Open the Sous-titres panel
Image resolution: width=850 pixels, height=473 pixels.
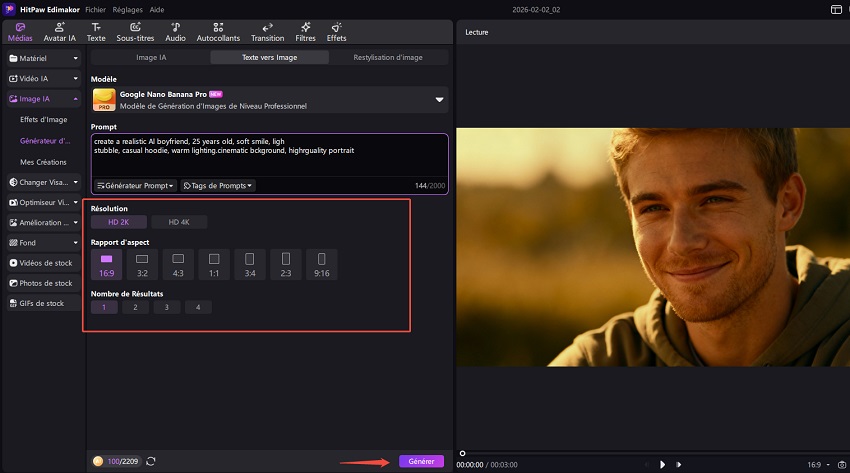point(135,31)
